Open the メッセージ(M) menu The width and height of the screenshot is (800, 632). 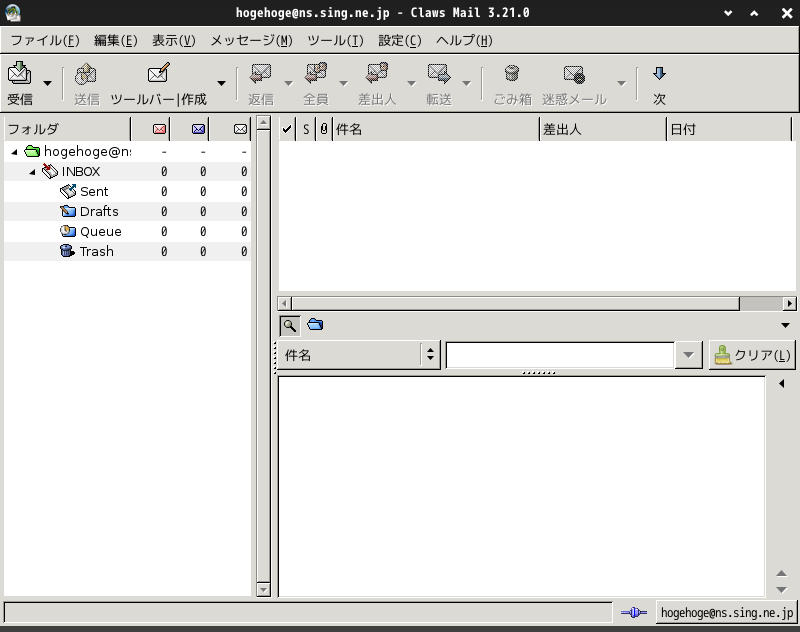pyautogui.click(x=252, y=40)
